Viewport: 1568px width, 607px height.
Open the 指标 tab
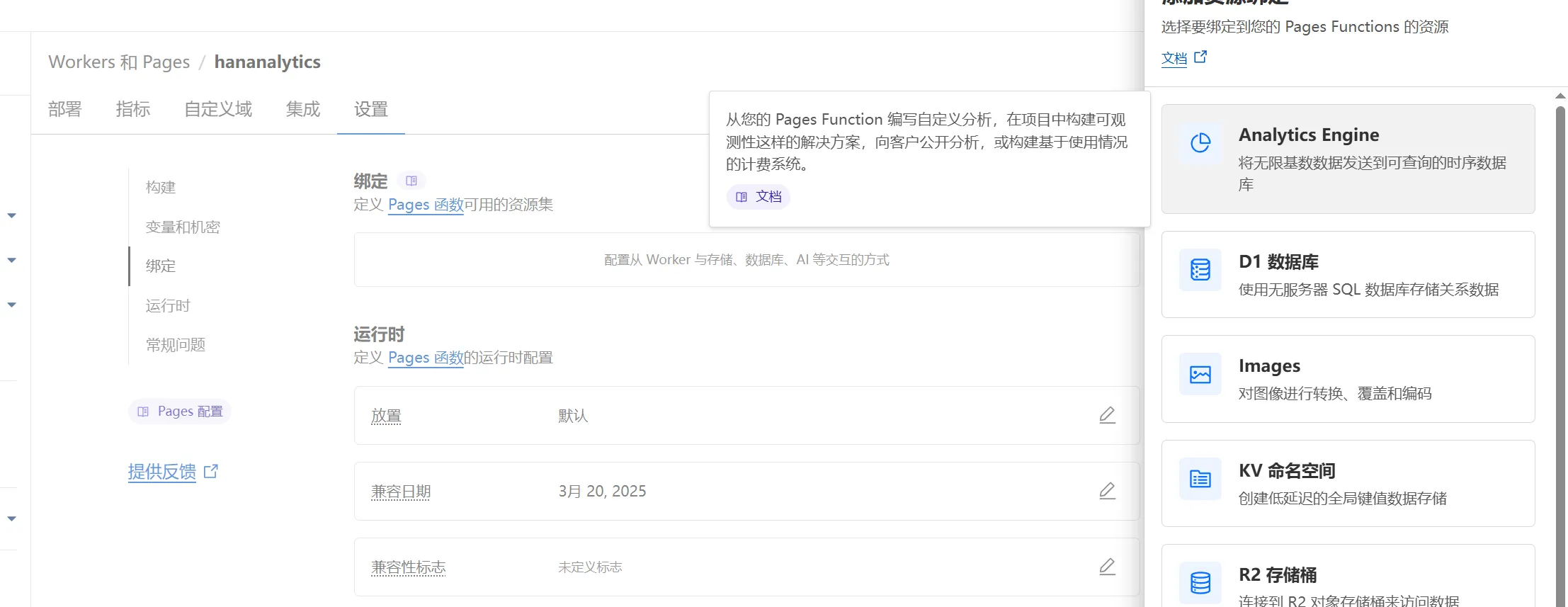pyautogui.click(x=133, y=109)
